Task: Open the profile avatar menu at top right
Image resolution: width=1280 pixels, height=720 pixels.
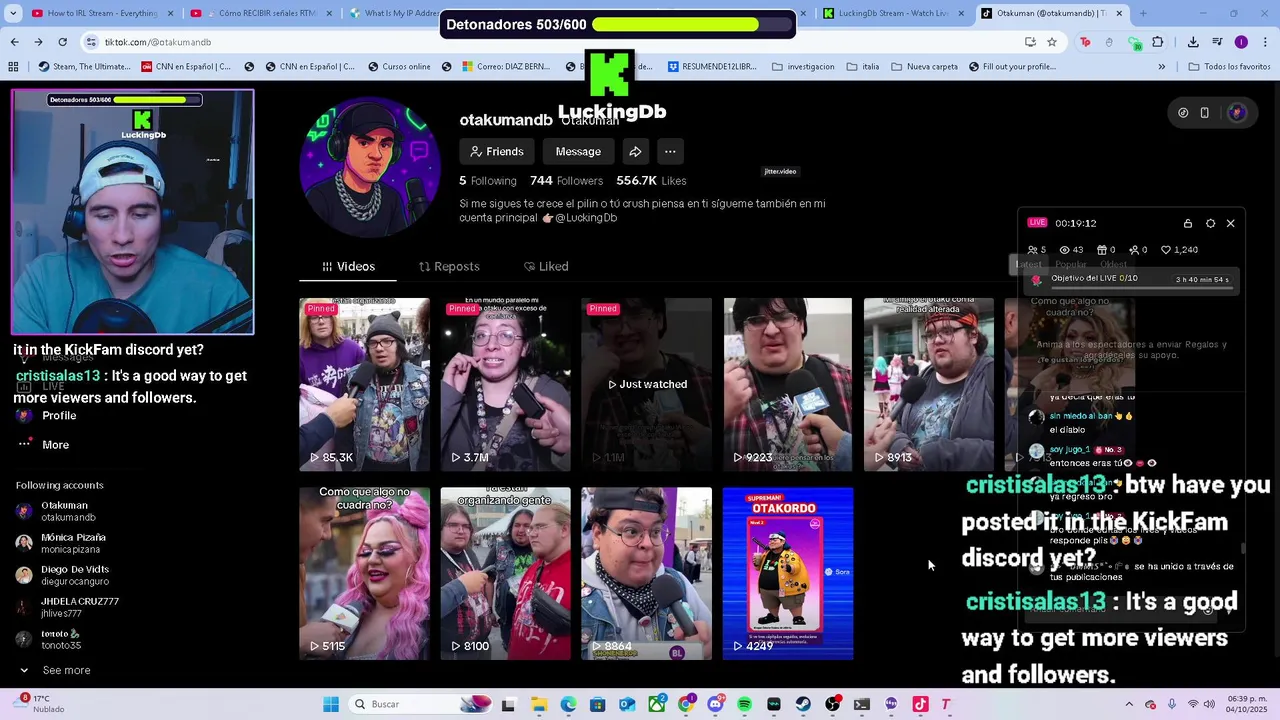Action: pos(1237,113)
